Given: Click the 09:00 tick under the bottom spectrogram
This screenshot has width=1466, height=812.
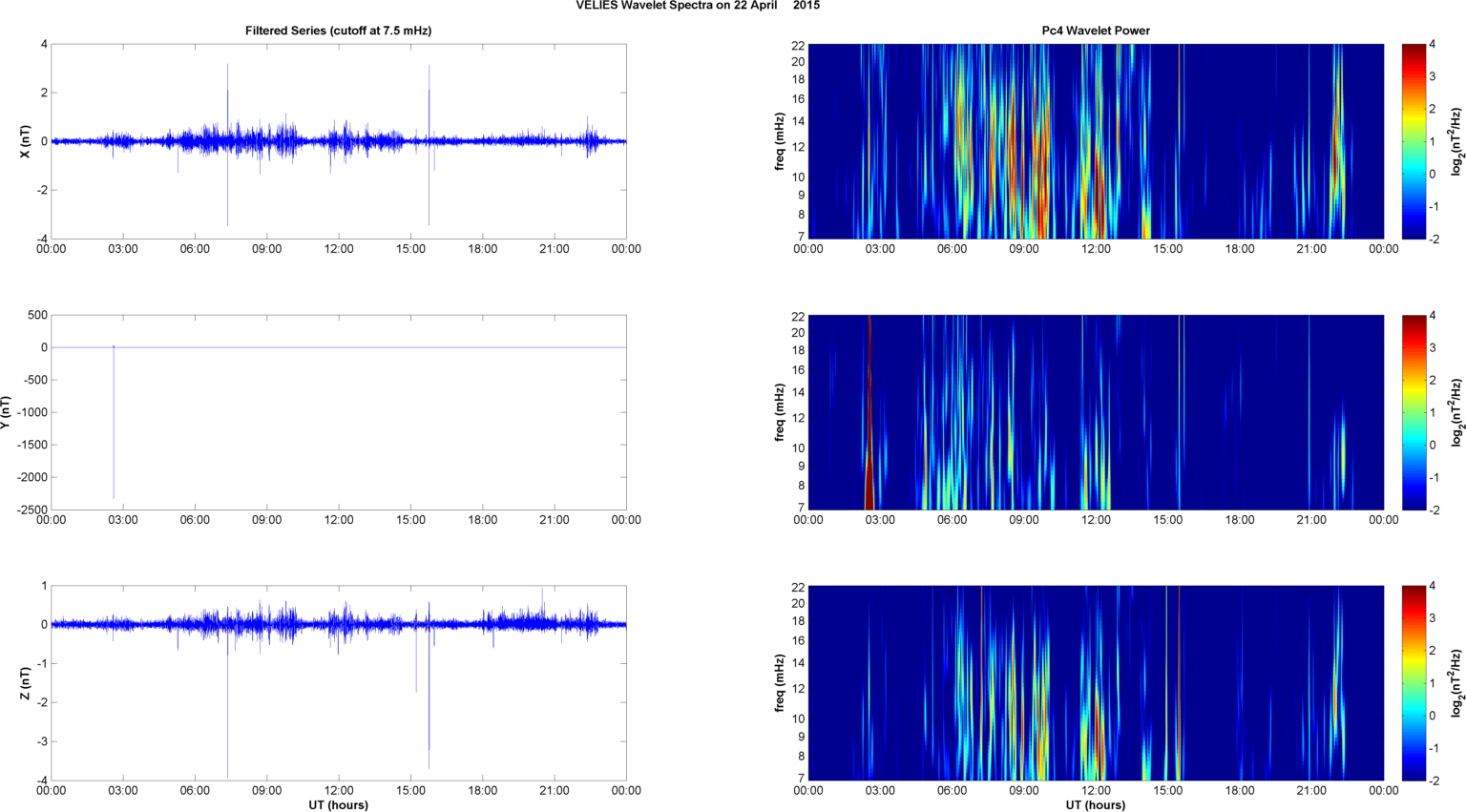Looking at the screenshot, I should point(1024,790).
